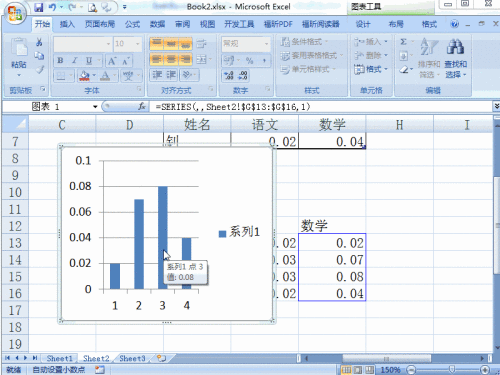
Task: Click the chart legend swatch for 系列1
Action: [222, 234]
